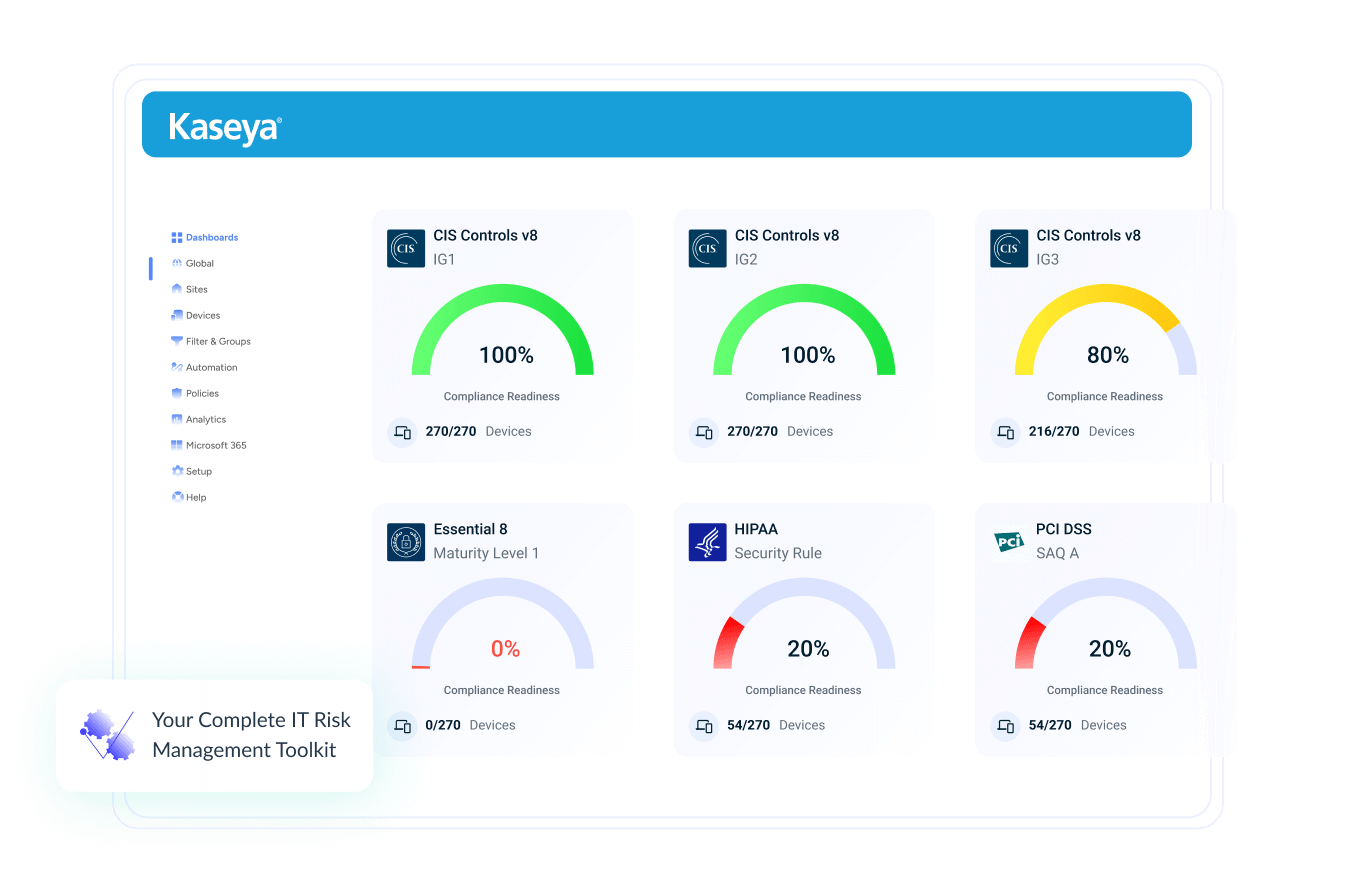Viewport: 1360px width, 894px height.
Task: Click the PCI DSS logo icon
Action: [x=1009, y=542]
